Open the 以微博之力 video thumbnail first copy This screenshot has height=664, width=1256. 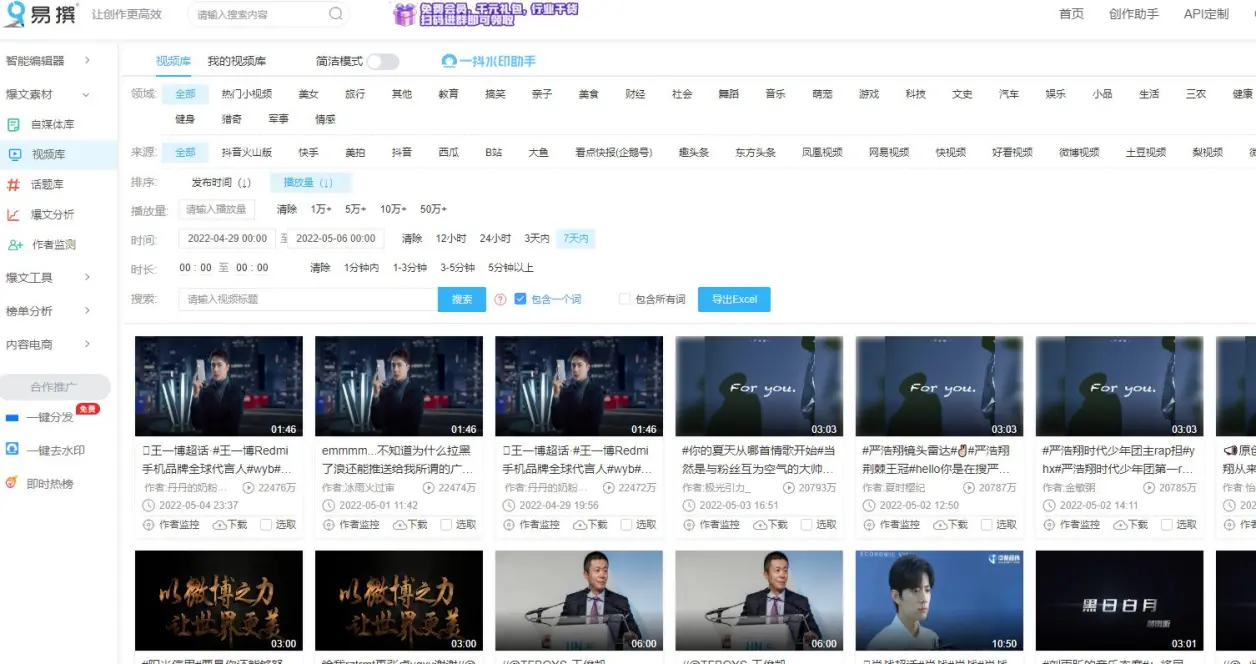point(218,601)
